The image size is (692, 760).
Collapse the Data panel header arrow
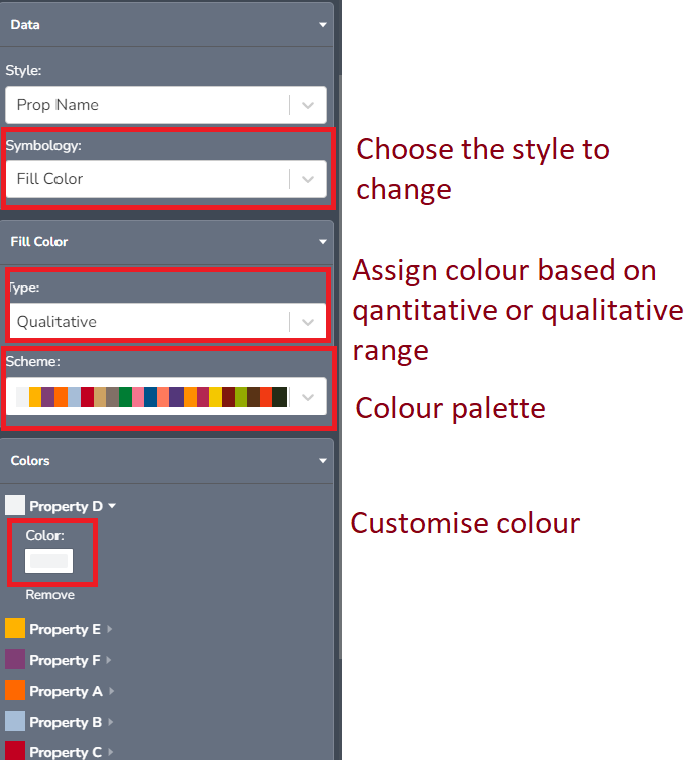pos(322,24)
